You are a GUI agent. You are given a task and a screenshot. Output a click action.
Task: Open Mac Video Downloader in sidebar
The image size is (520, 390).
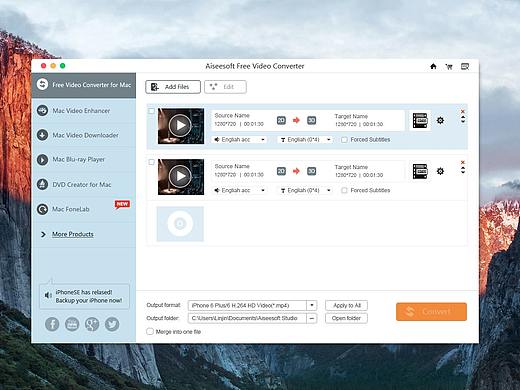point(84,135)
